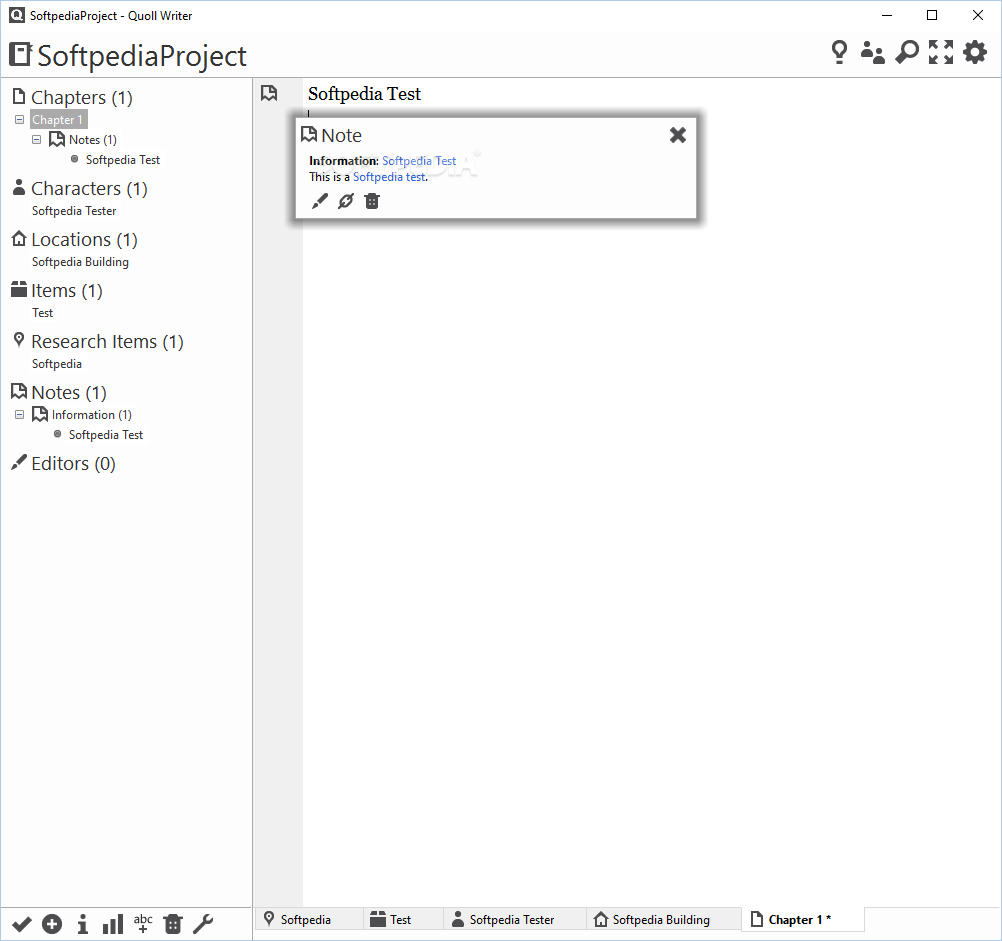Open the Softpedia Tester character entry
Screen dimensions: 1002x941
[74, 211]
